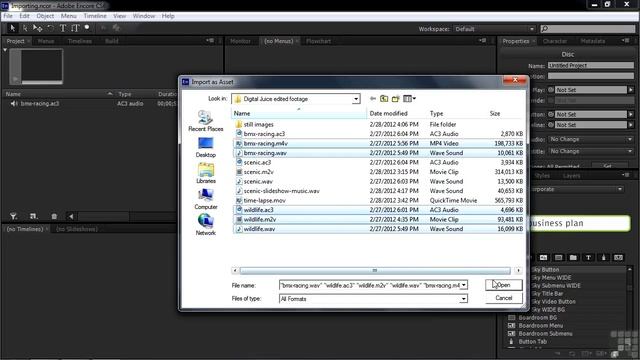Open the Object menu
Image resolution: width=640 pixels, height=360 pixels.
(x=45, y=16)
